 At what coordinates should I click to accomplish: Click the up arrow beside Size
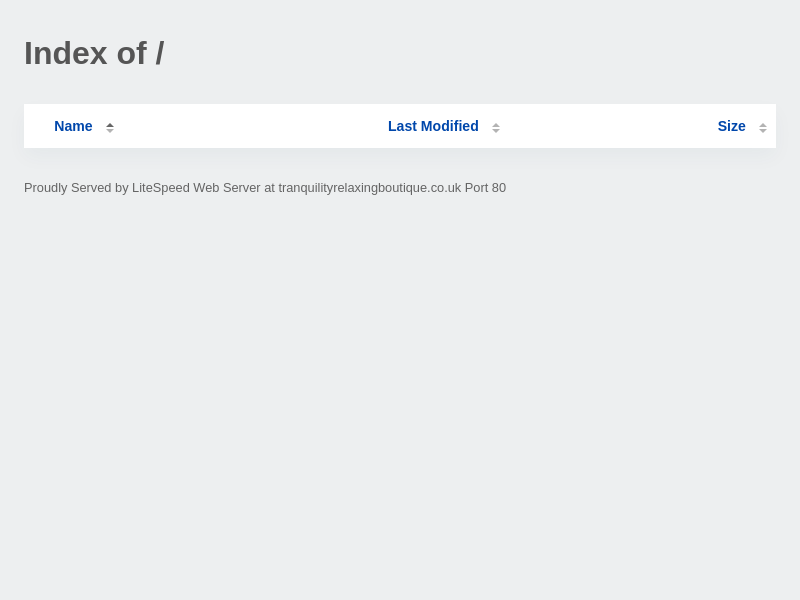click(x=763, y=124)
